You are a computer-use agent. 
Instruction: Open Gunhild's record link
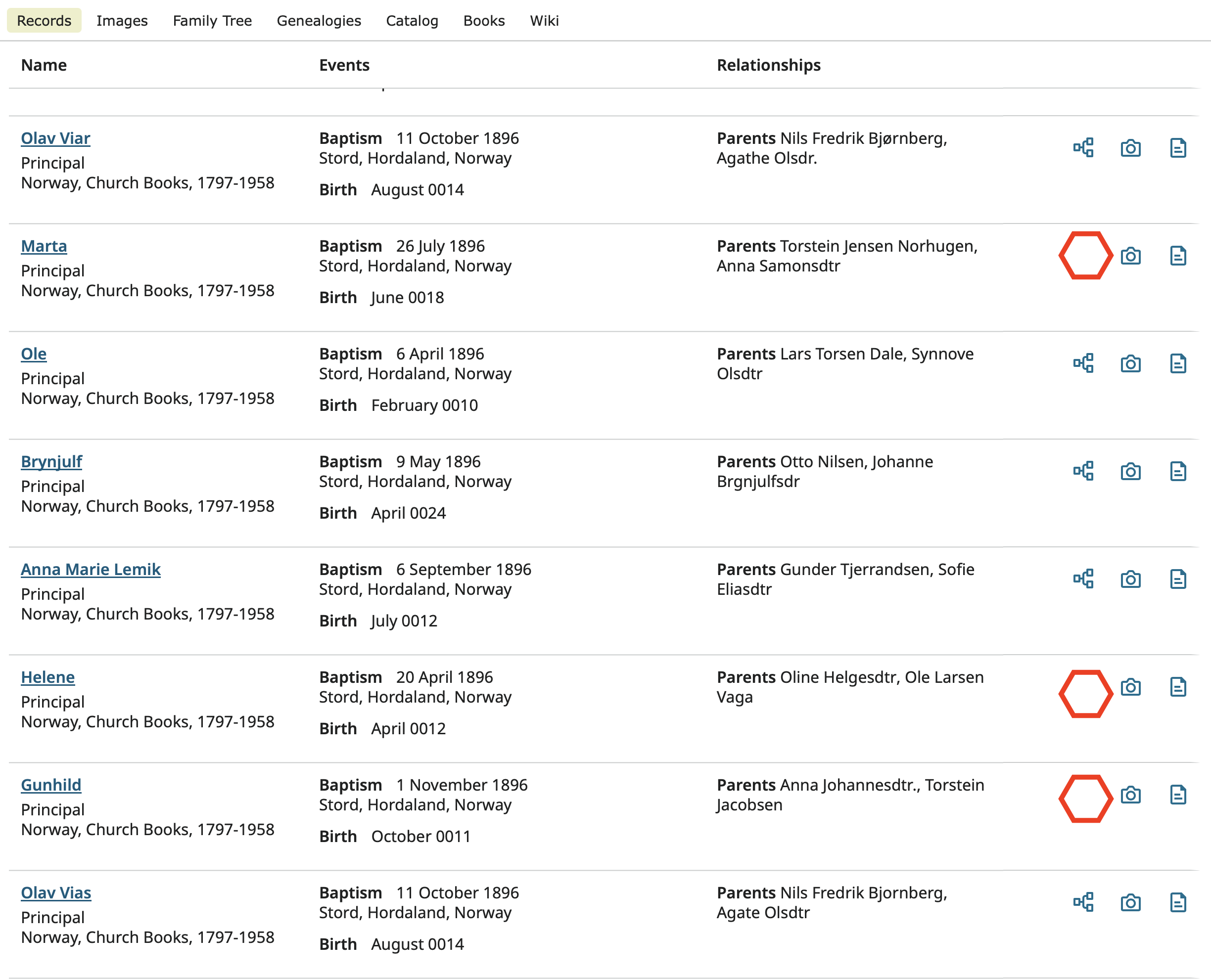pyautogui.click(x=51, y=785)
